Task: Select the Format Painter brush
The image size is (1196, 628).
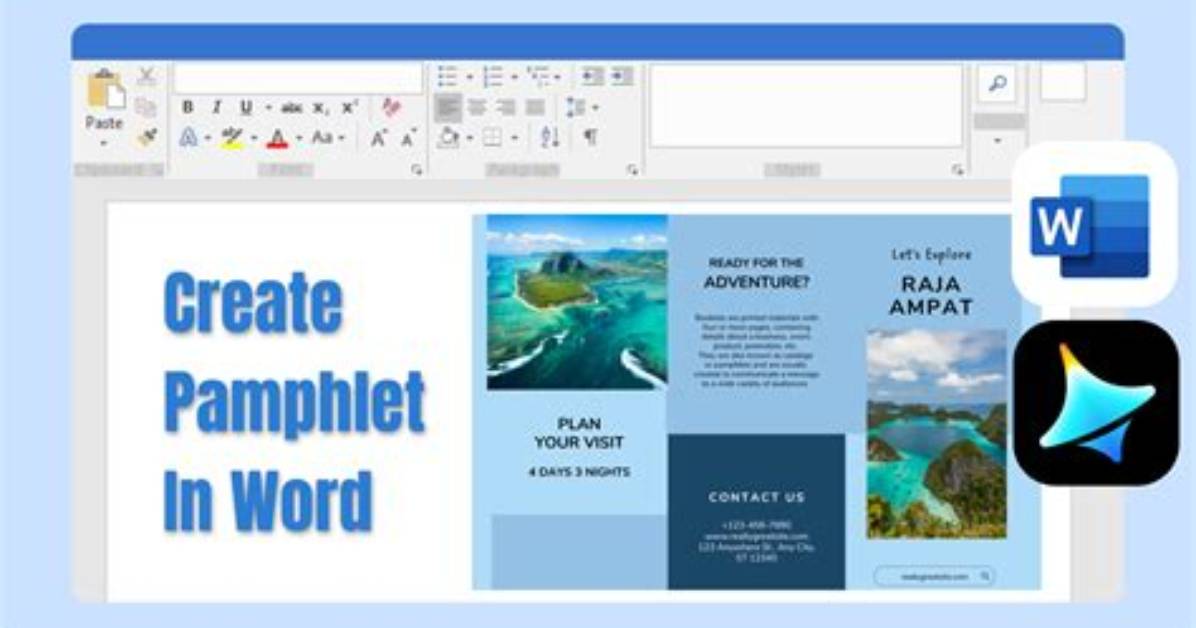Action: pyautogui.click(x=146, y=137)
